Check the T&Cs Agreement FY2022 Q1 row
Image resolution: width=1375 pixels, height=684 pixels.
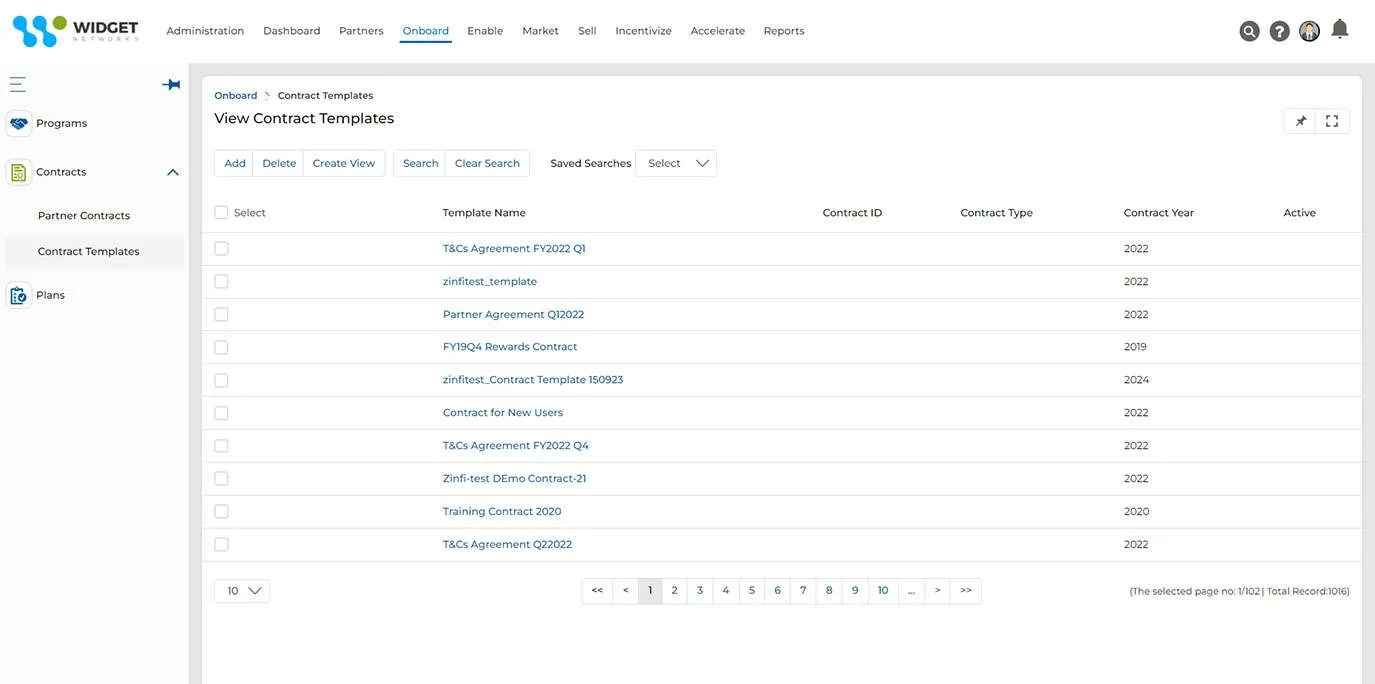coord(221,248)
